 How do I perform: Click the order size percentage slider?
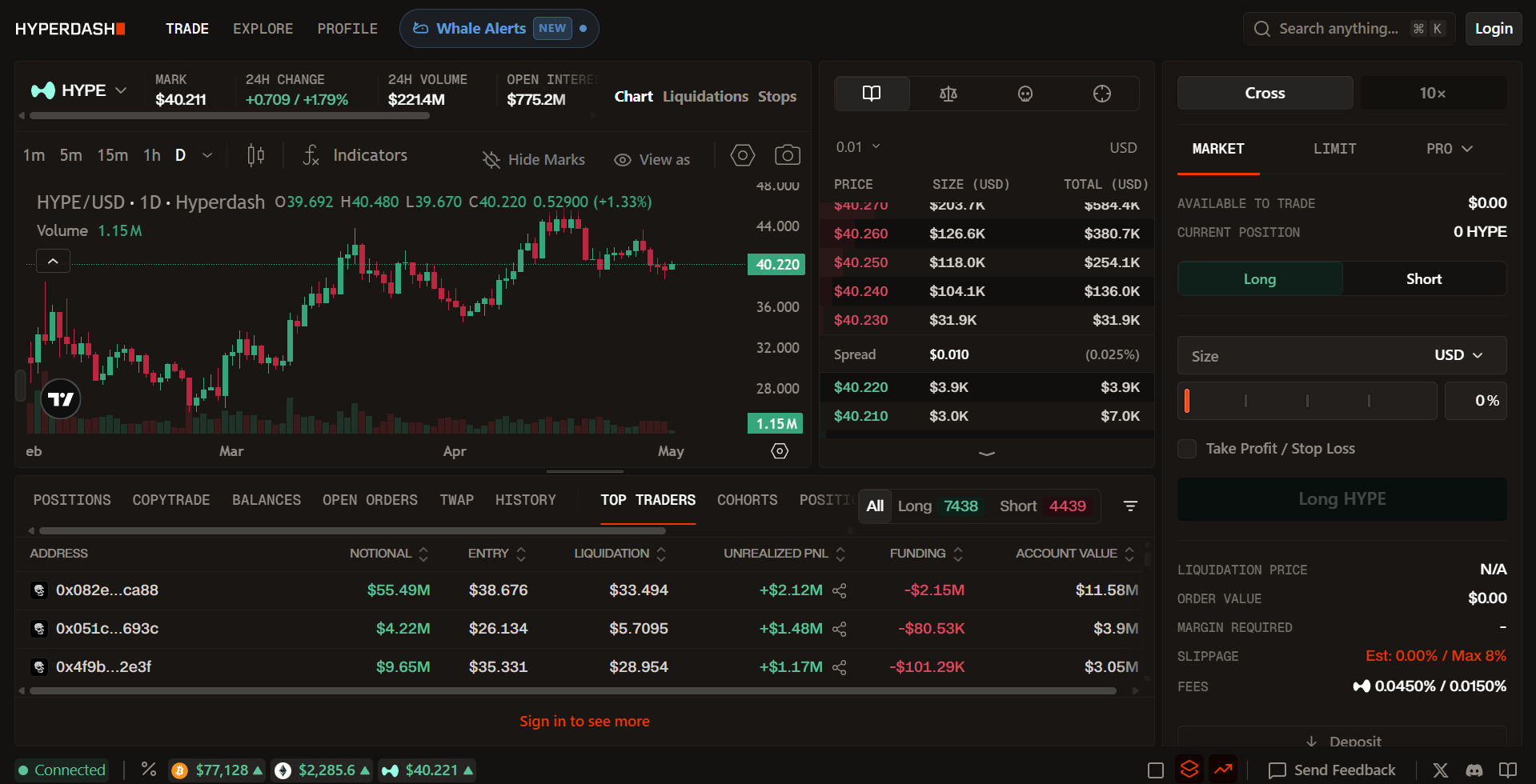click(1307, 401)
